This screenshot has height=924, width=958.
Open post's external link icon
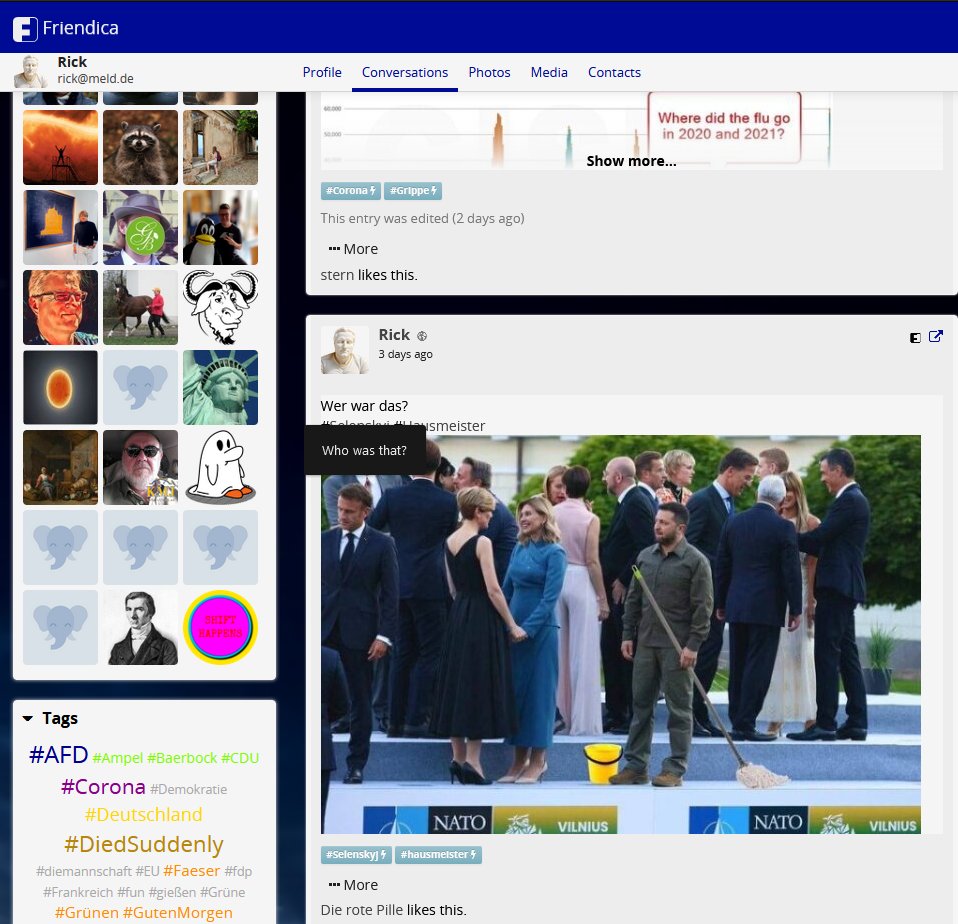tap(936, 337)
